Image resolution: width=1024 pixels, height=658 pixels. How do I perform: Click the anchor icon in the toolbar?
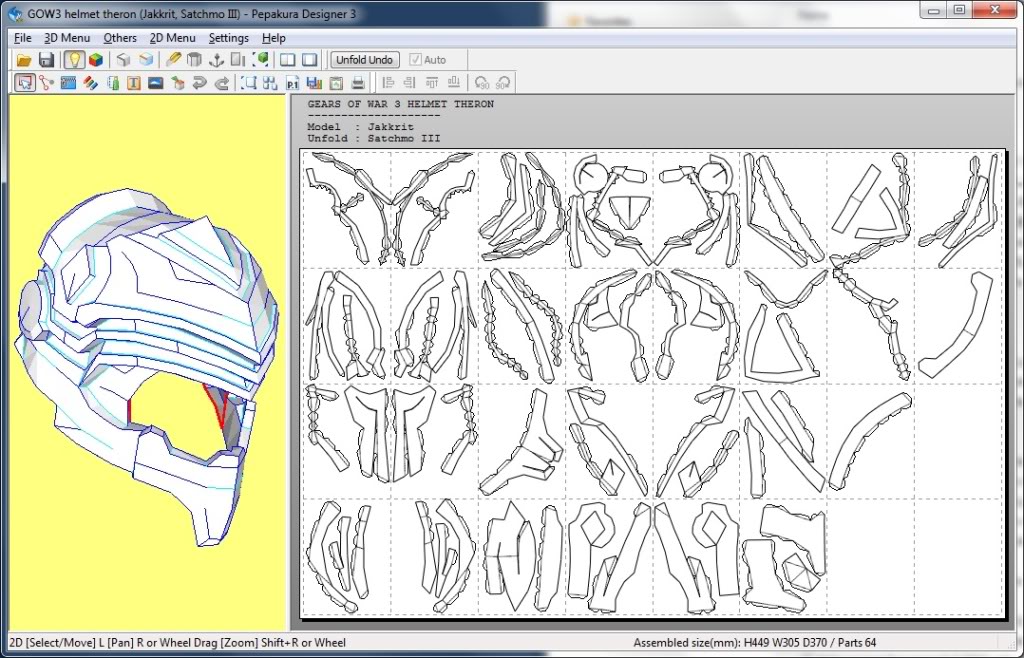[x=216, y=60]
